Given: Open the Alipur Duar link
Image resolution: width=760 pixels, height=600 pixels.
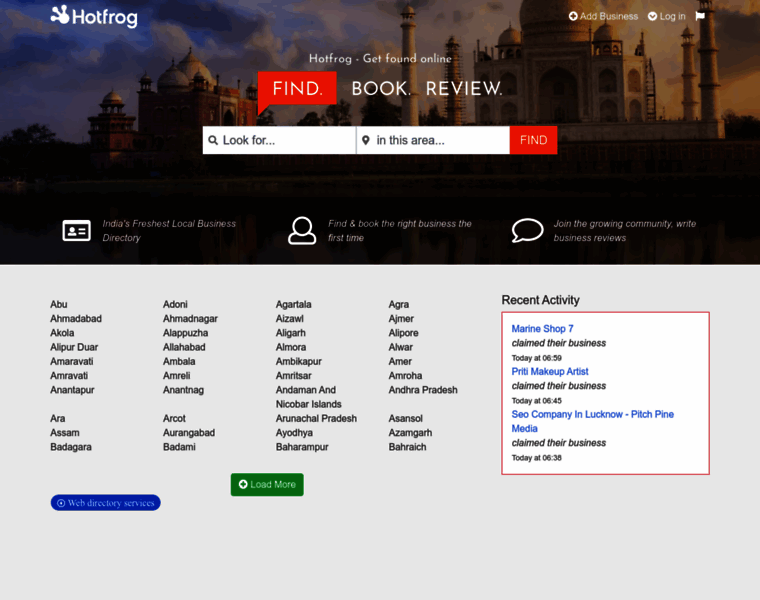Looking at the screenshot, I should [74, 347].
